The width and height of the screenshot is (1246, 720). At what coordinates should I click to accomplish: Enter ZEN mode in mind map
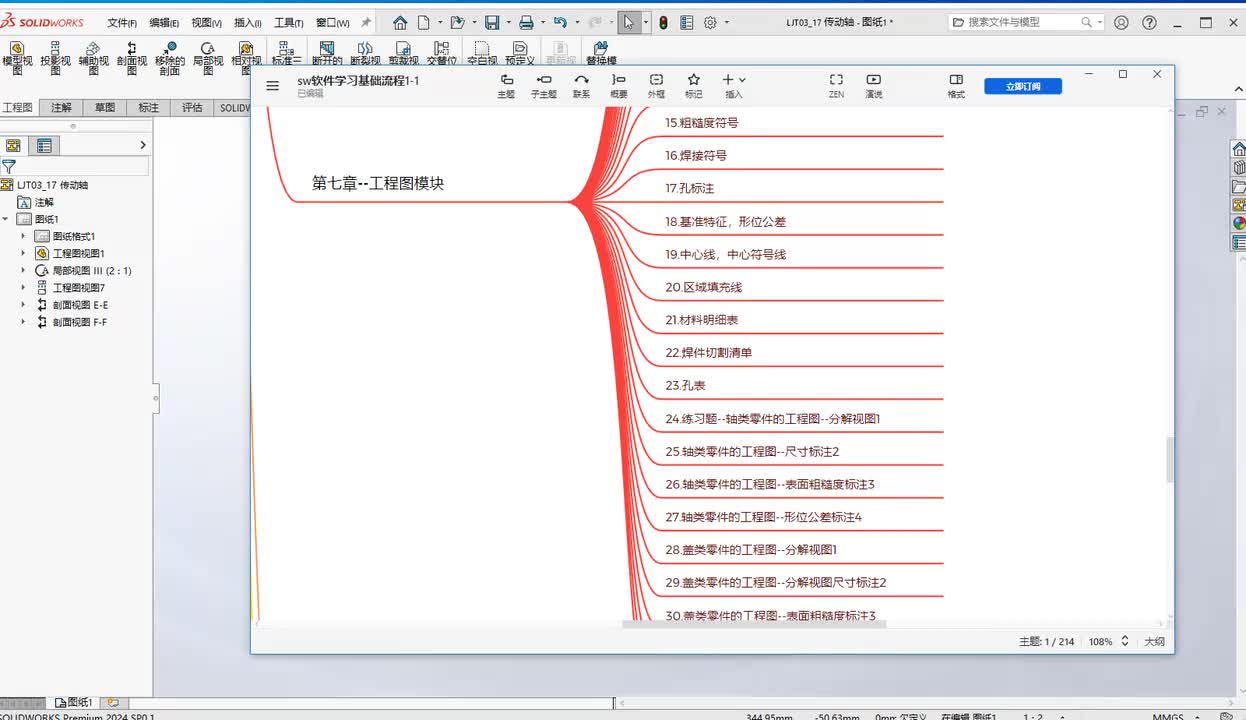click(x=836, y=86)
